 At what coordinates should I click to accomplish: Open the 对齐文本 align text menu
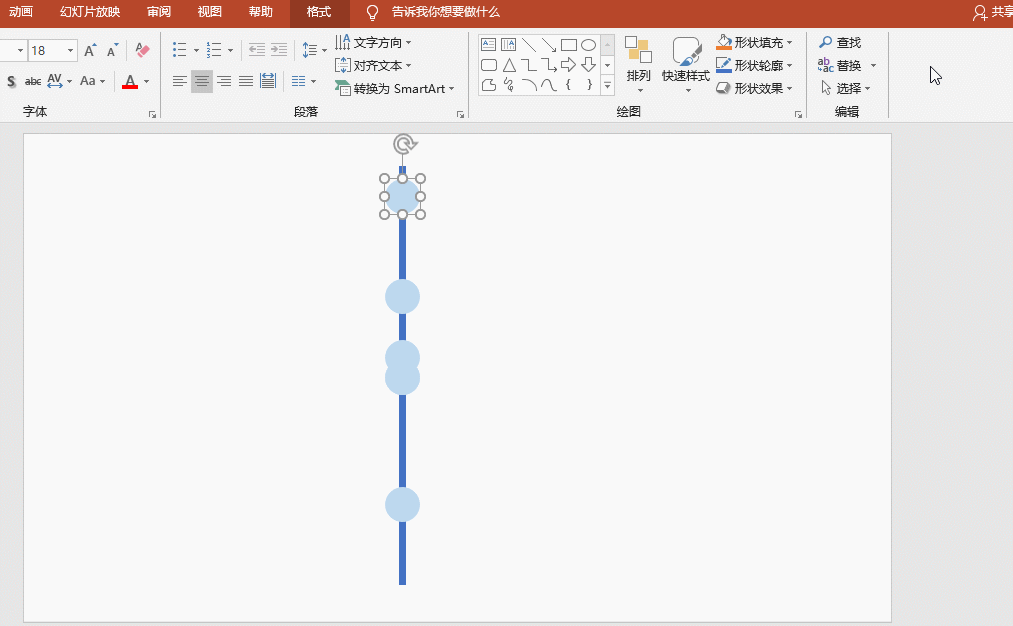click(x=373, y=66)
